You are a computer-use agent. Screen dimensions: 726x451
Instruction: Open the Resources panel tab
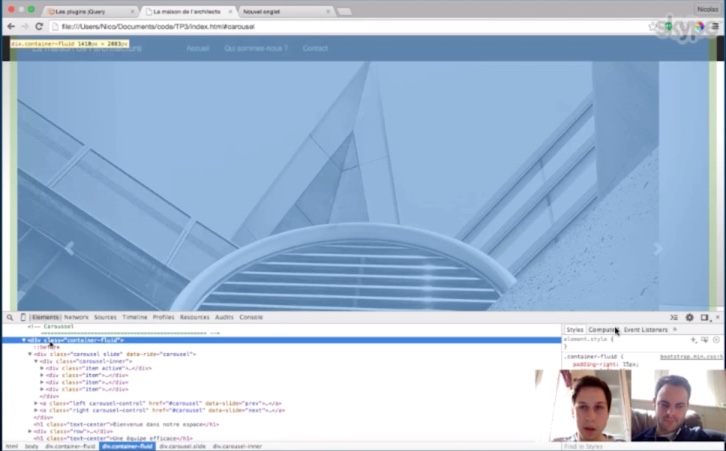(194, 317)
